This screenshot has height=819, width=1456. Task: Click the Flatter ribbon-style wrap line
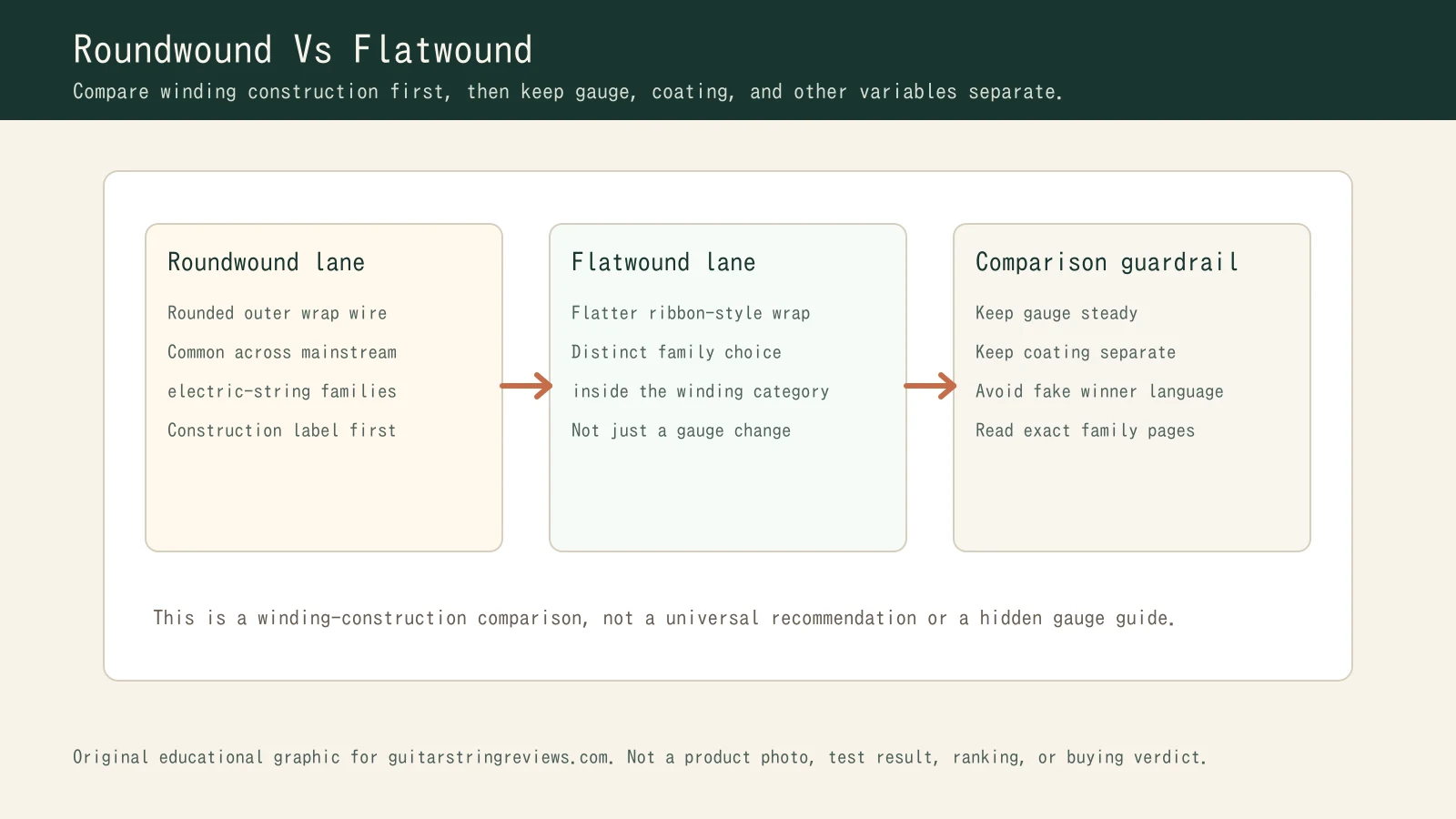(690, 313)
